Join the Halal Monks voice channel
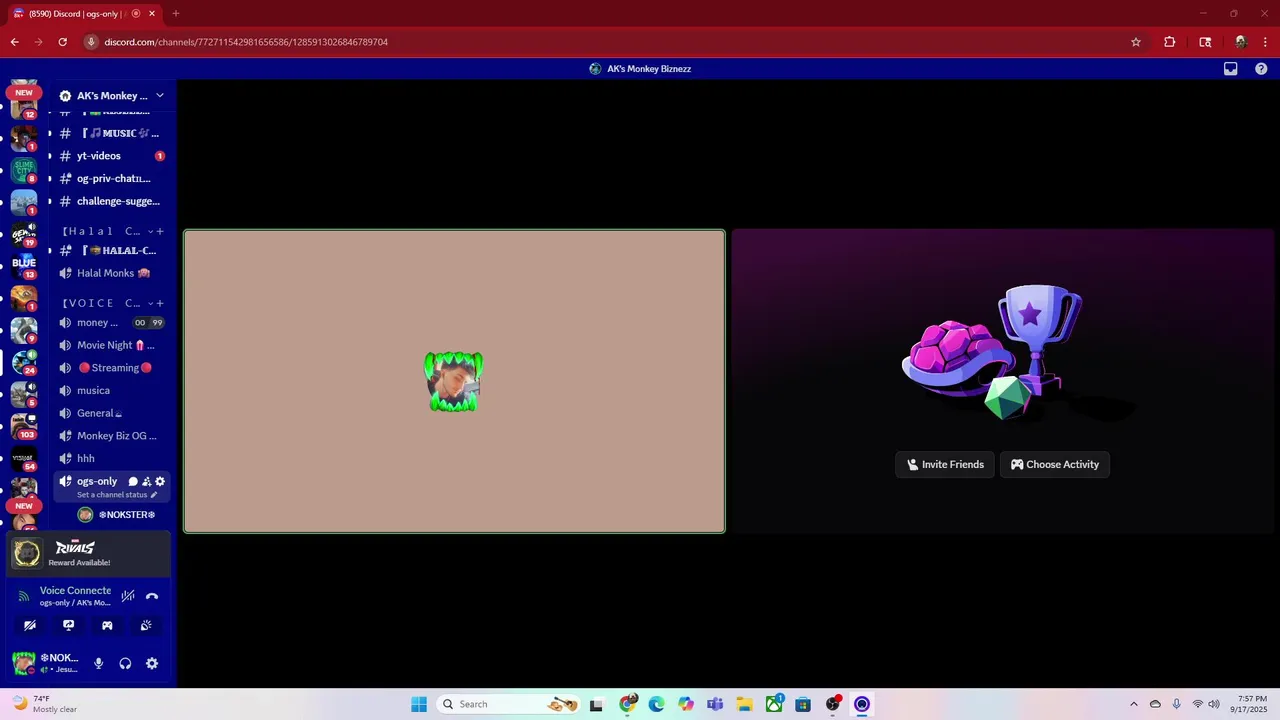1280x720 pixels. (111, 273)
